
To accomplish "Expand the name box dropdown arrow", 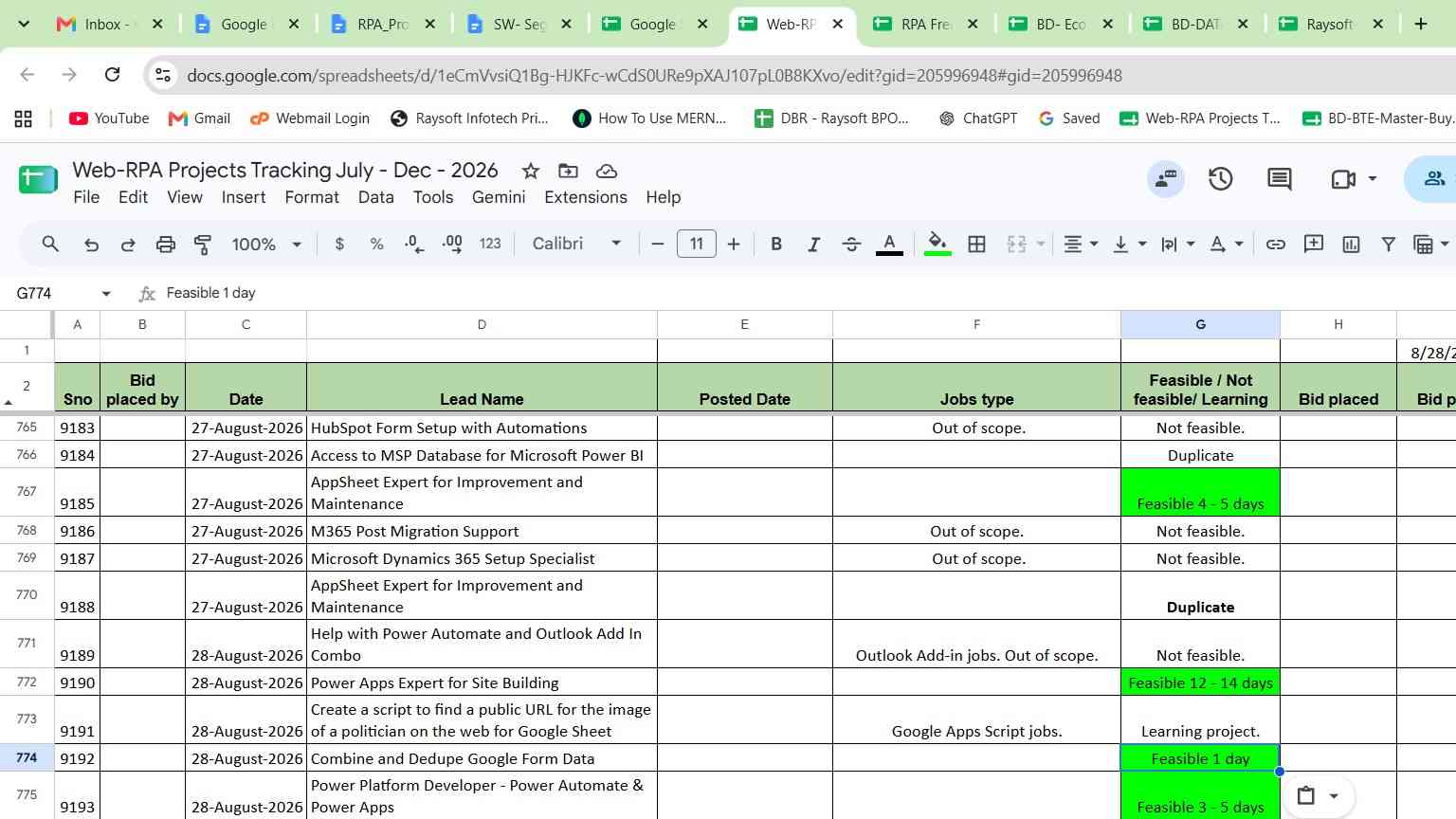I will pyautogui.click(x=106, y=294).
